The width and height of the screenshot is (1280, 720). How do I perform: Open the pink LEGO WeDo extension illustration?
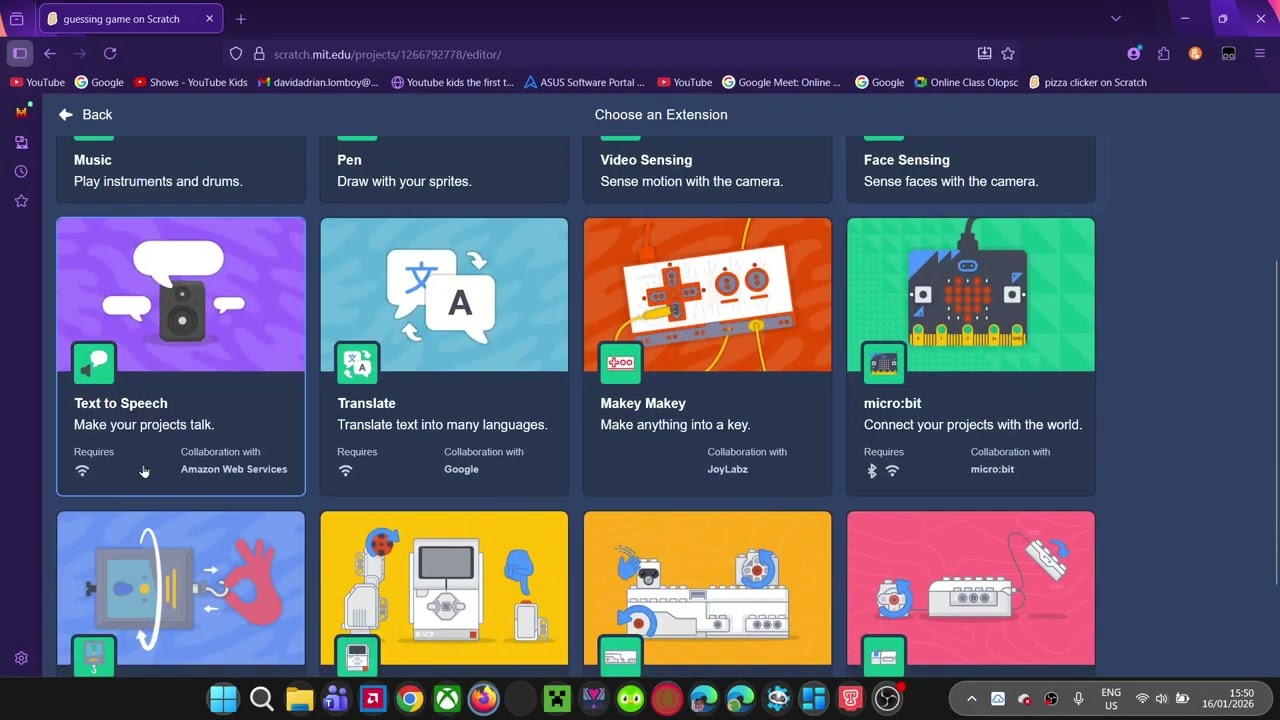(971, 588)
